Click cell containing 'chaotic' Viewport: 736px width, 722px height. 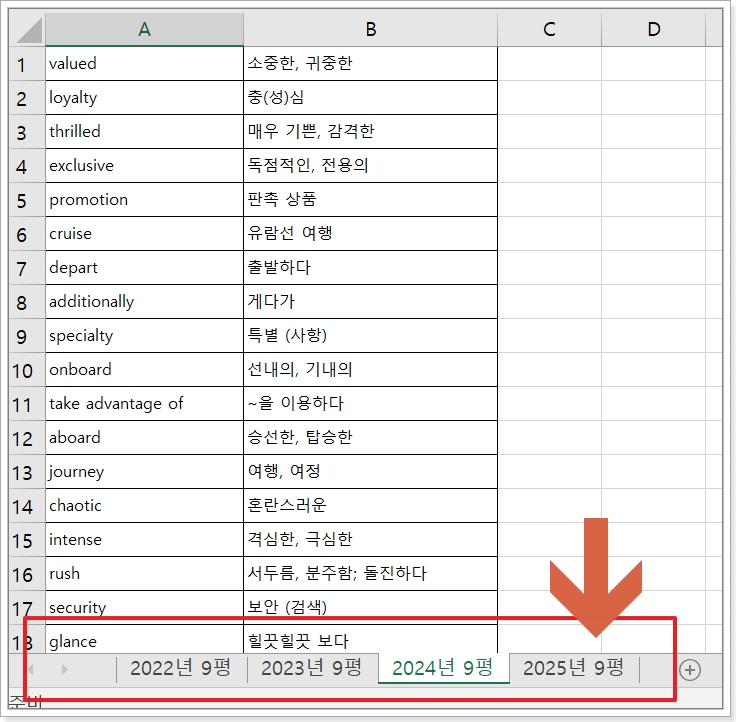(x=144, y=506)
